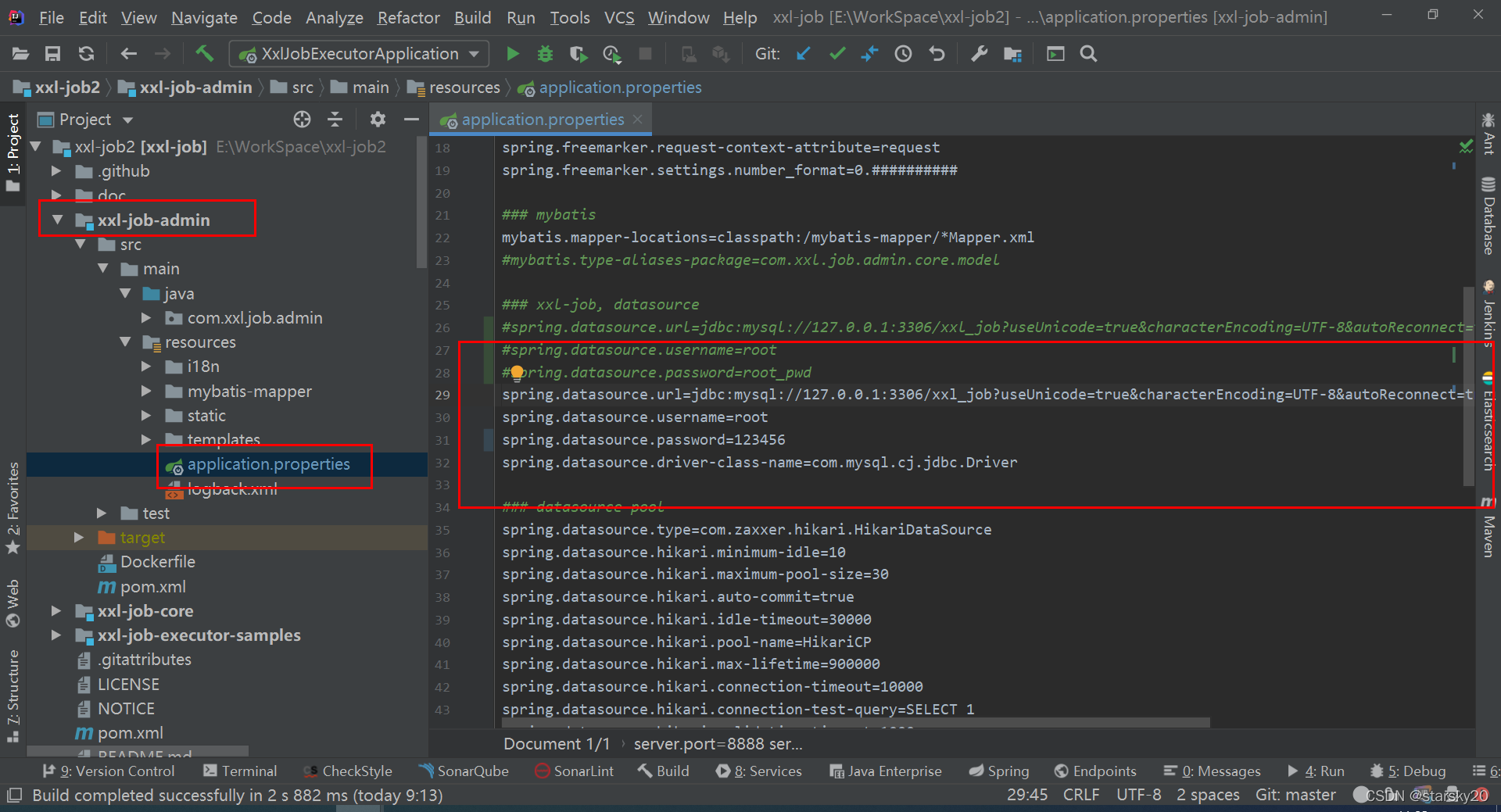Click the lightbulb intention icon on line 28
The image size is (1501, 812).
(x=517, y=373)
